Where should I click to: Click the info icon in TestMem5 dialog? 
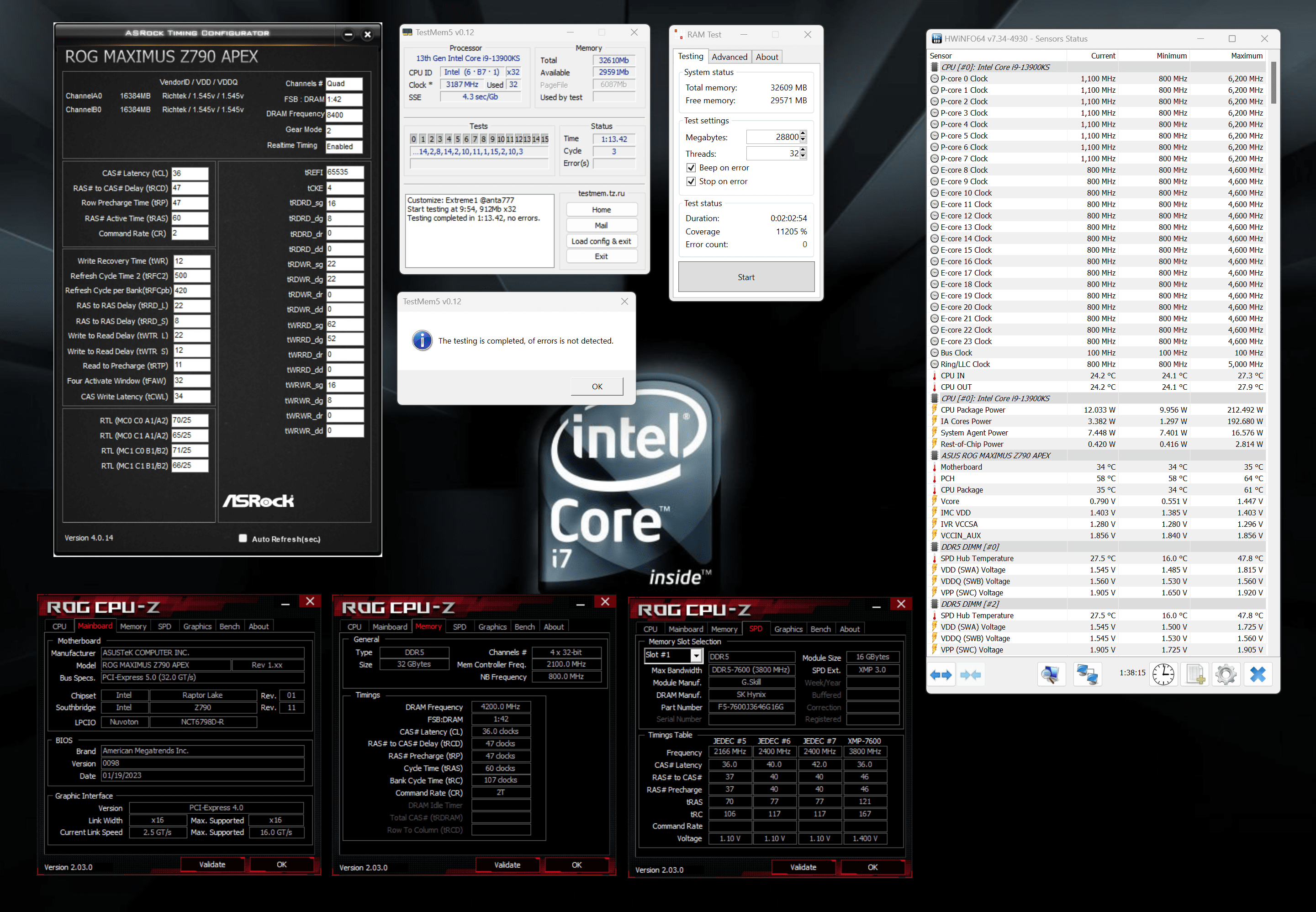pyautogui.click(x=422, y=340)
